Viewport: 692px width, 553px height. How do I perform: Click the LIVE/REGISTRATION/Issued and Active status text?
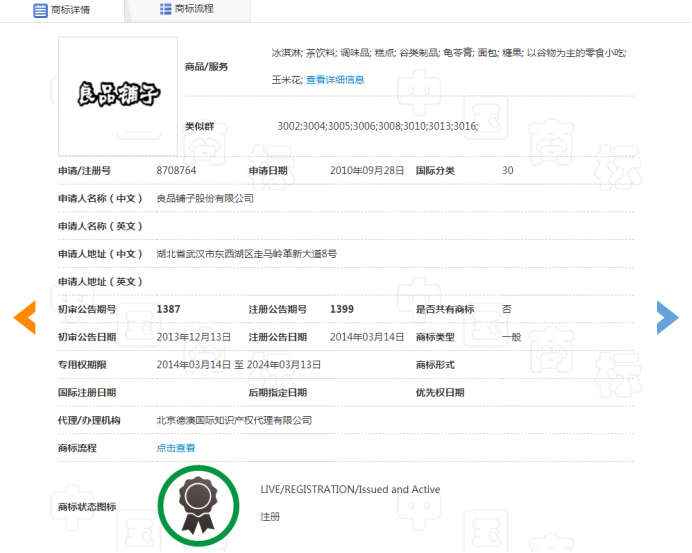pos(350,490)
